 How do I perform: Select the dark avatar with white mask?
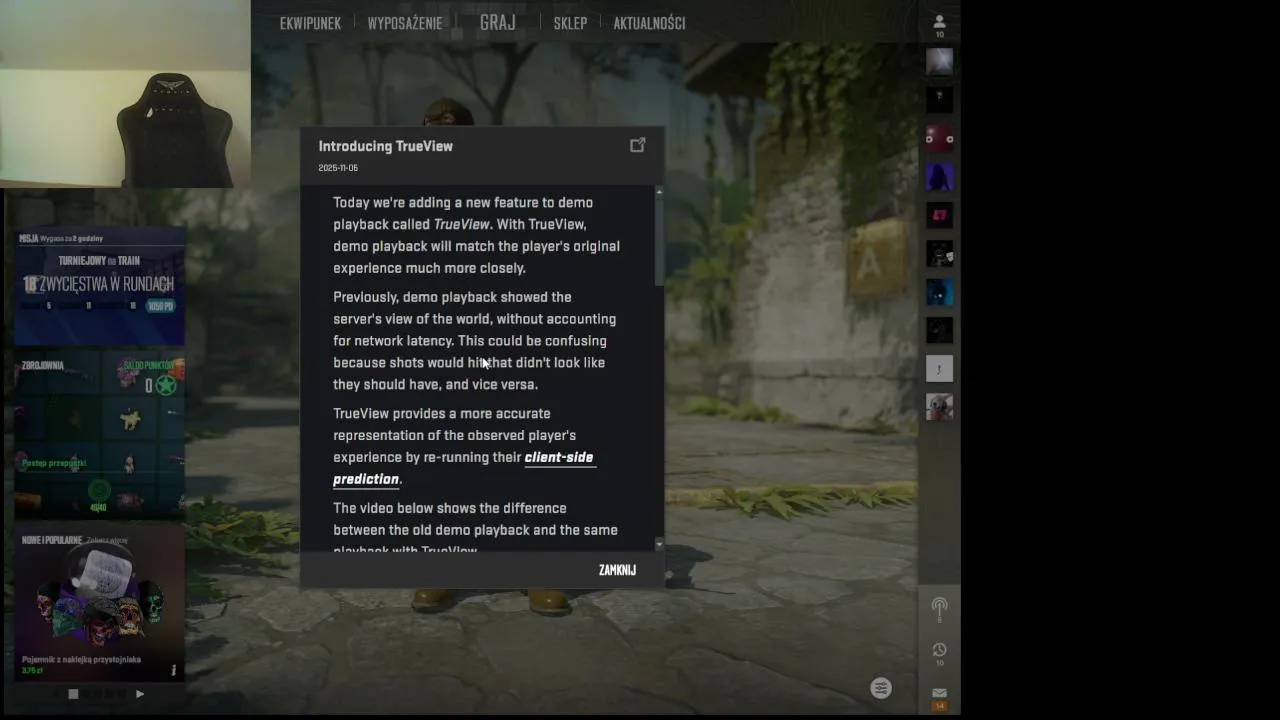coord(939,254)
